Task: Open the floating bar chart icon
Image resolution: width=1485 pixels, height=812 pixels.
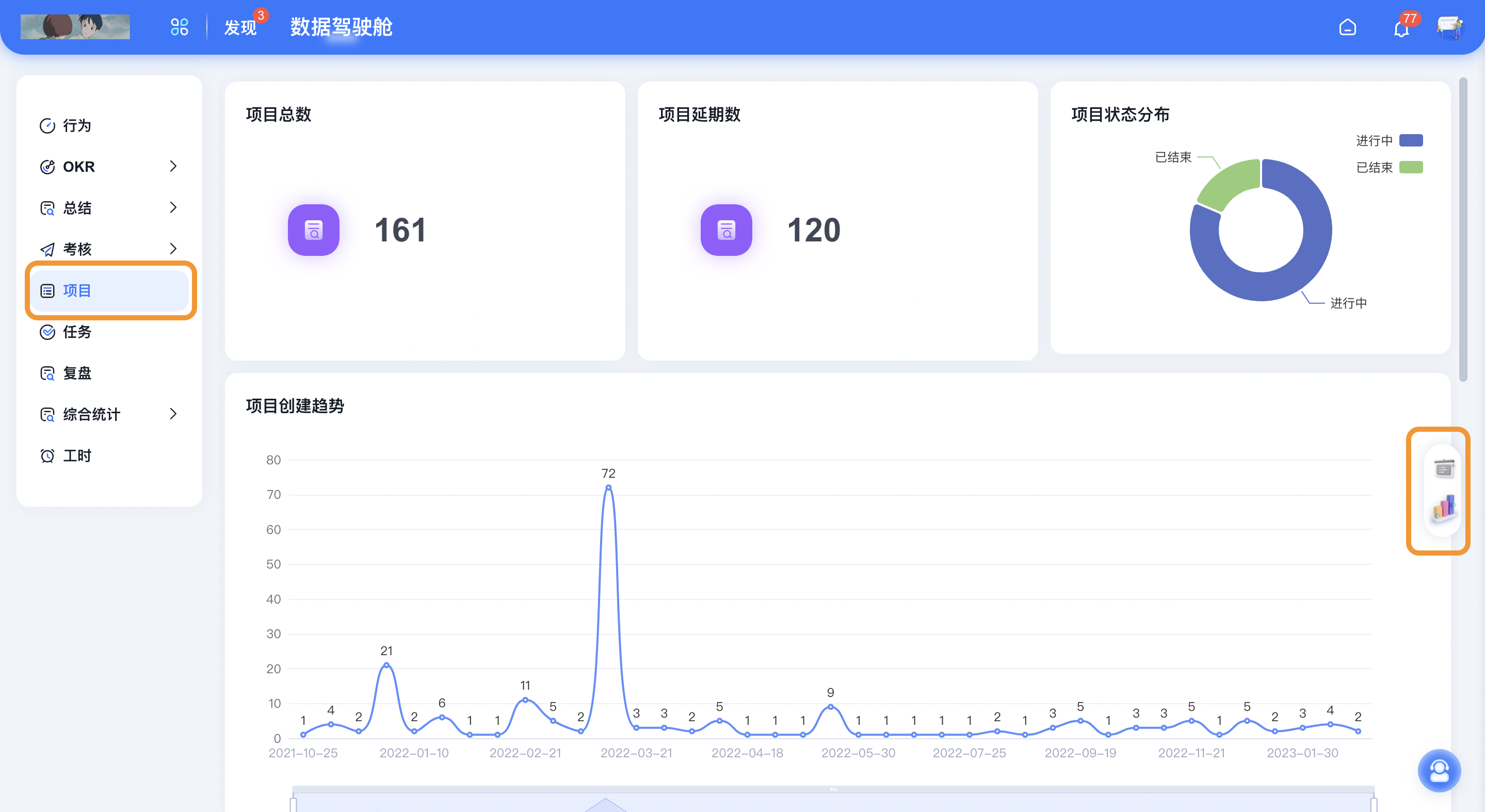Action: tap(1444, 507)
